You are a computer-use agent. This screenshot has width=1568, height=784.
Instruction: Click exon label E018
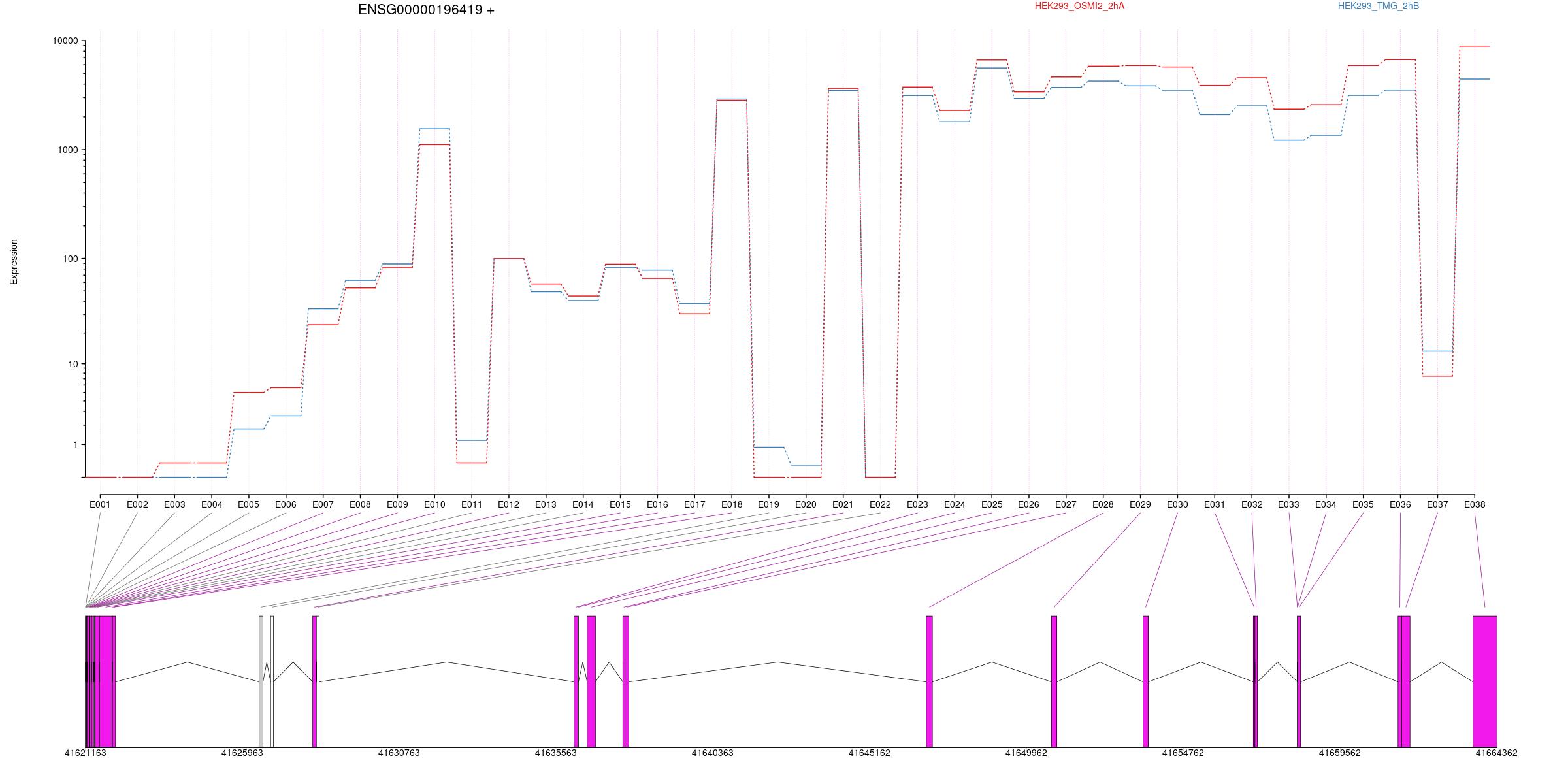tap(732, 504)
